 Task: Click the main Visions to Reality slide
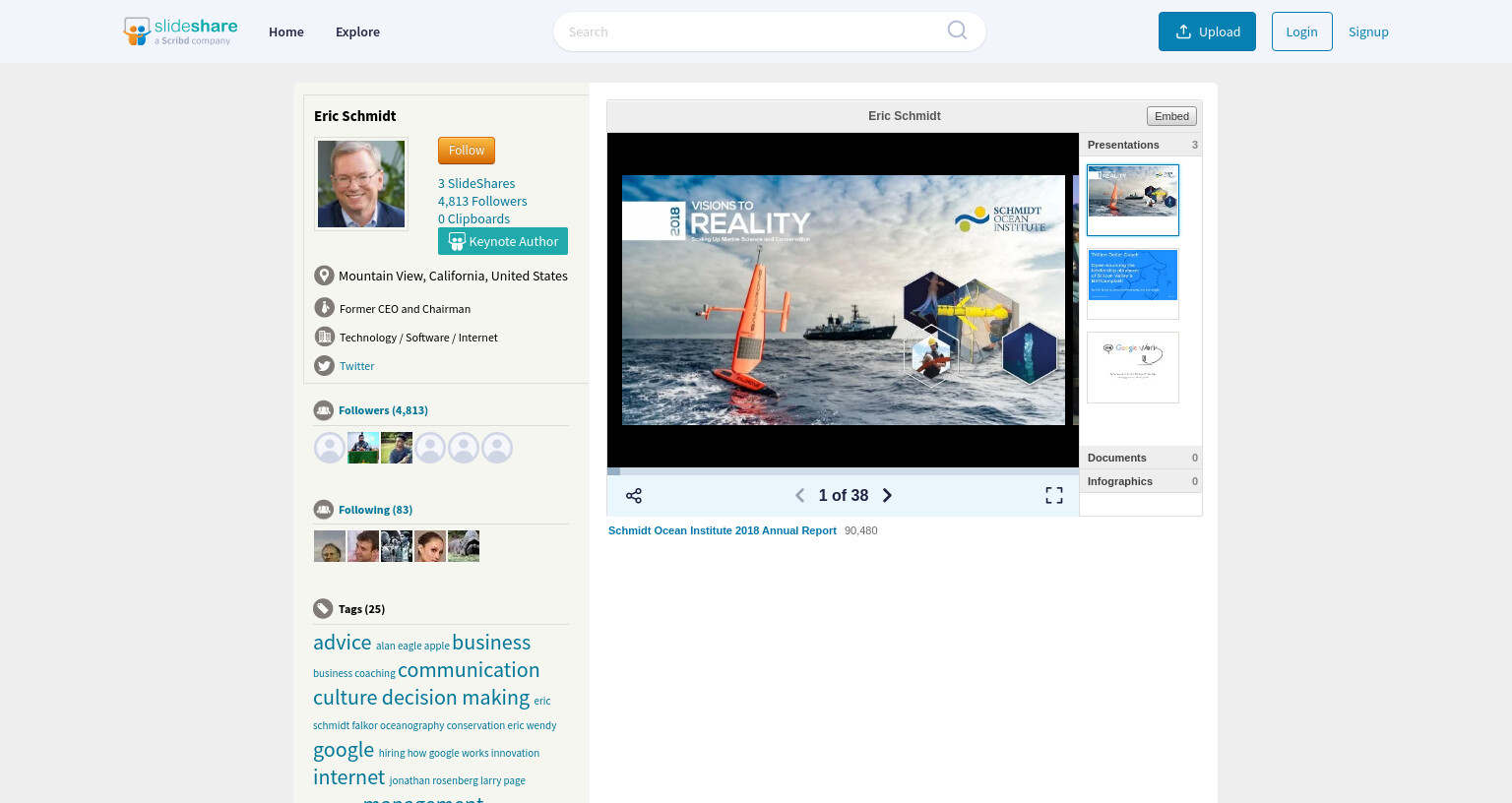tap(844, 300)
